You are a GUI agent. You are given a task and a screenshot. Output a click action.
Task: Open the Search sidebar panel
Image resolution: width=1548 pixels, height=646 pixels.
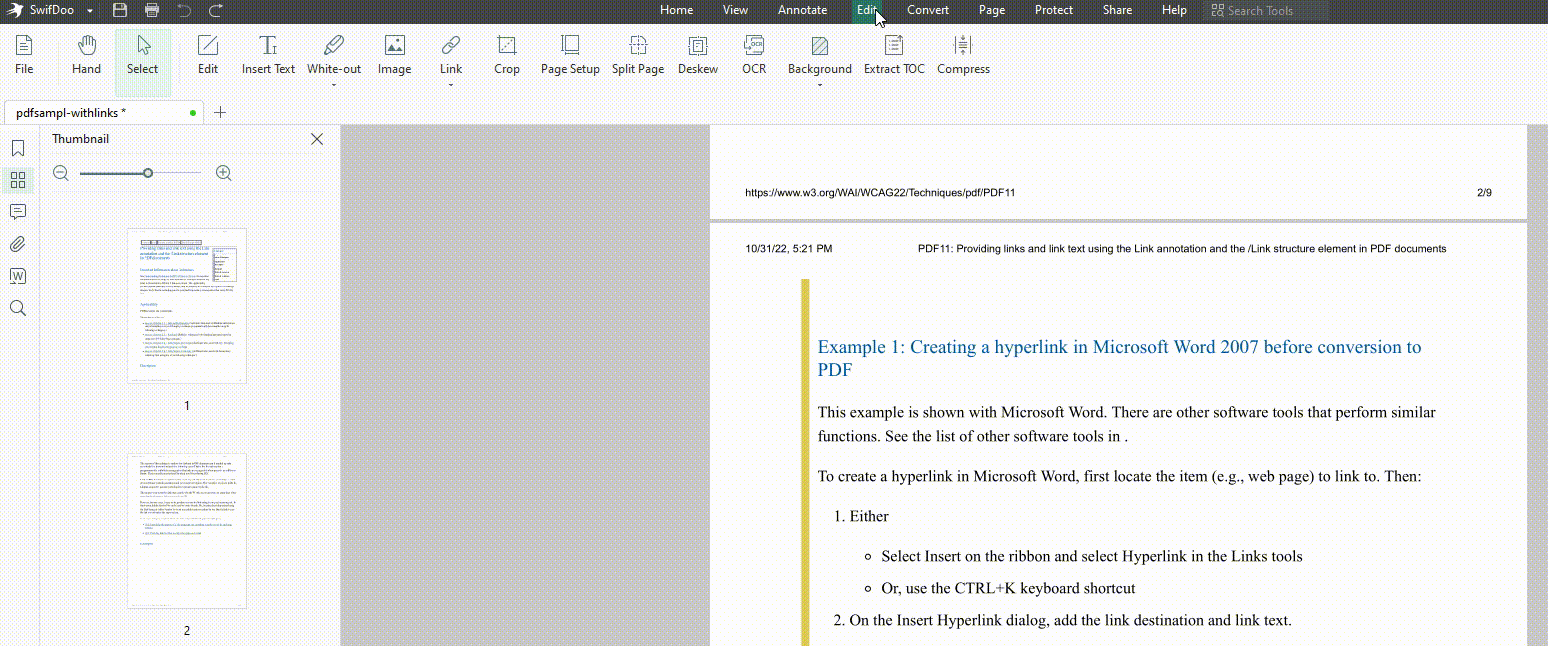tap(18, 308)
